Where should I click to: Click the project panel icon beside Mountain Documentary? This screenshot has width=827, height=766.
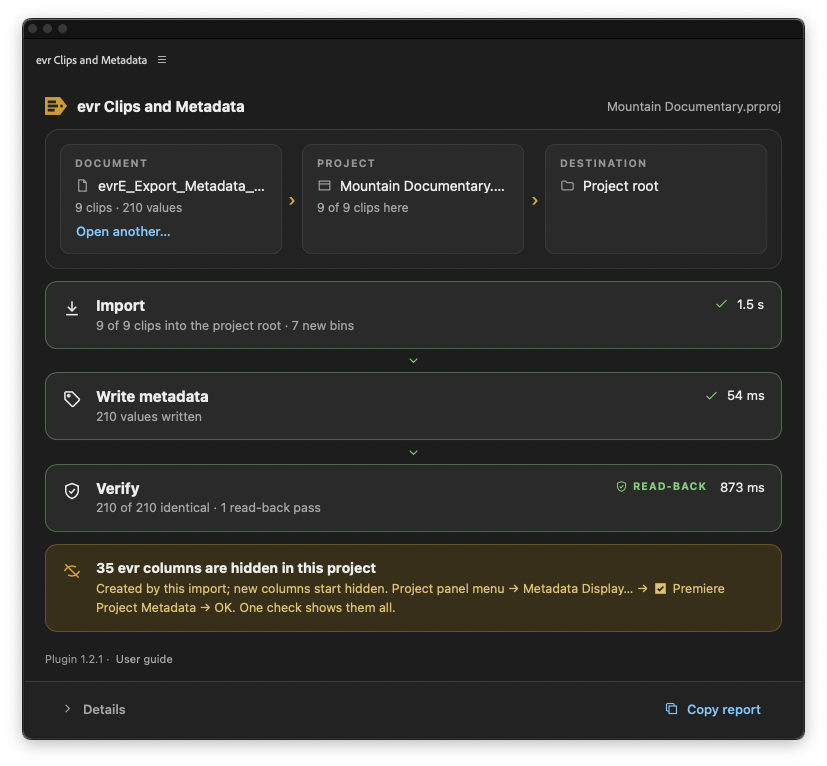pos(324,186)
